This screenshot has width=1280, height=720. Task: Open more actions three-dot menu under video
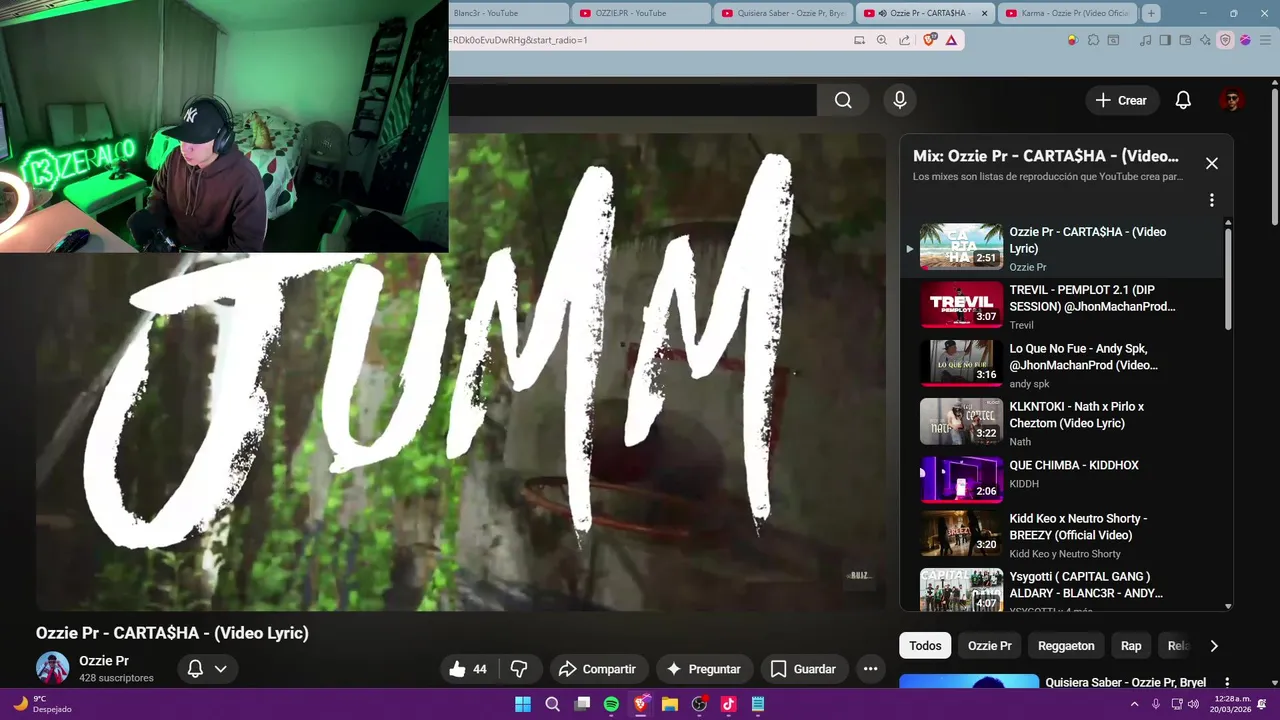(x=870, y=669)
